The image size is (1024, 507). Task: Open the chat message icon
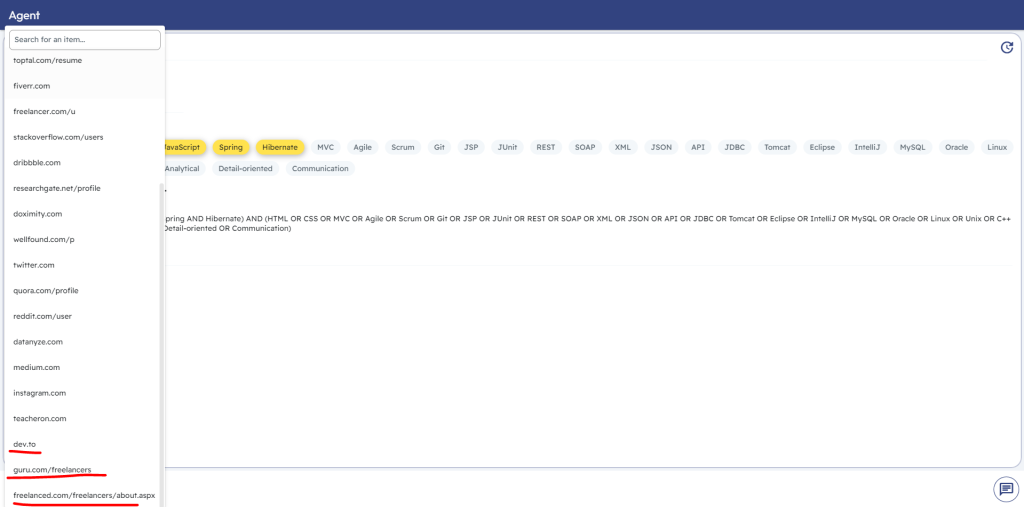(1006, 489)
